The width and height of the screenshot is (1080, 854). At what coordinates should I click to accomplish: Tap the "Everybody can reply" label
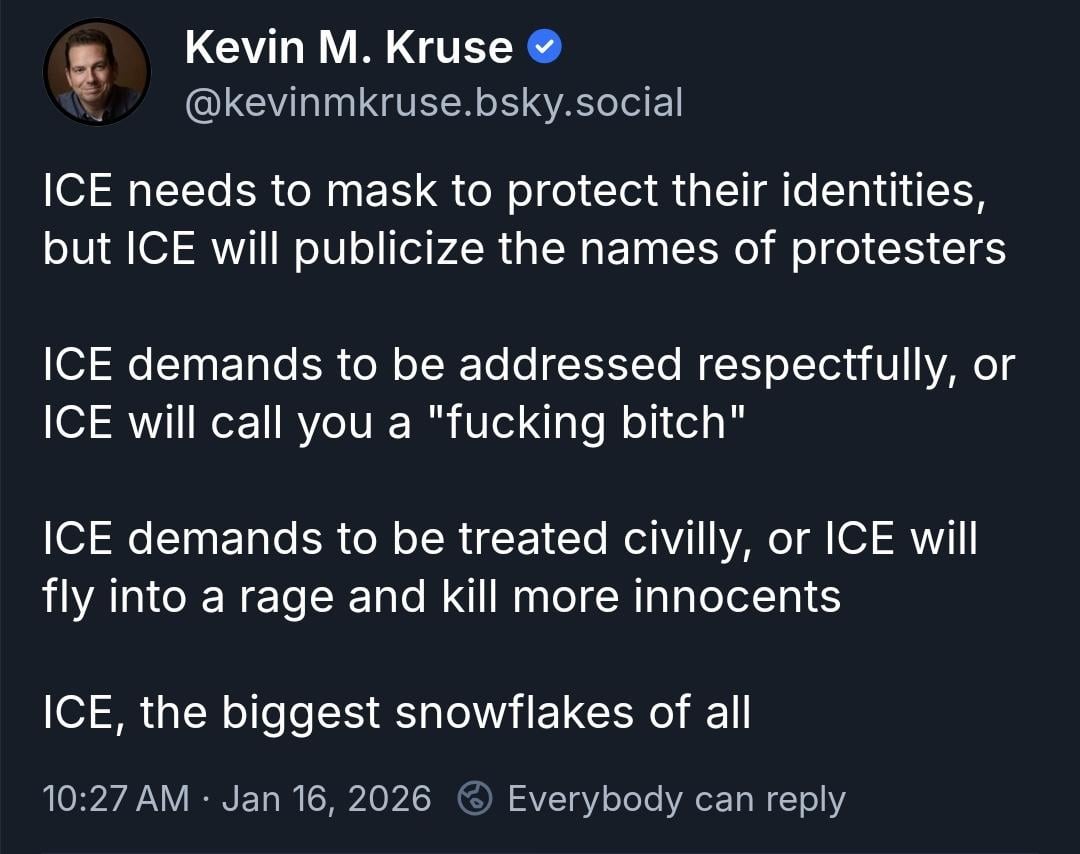(676, 798)
